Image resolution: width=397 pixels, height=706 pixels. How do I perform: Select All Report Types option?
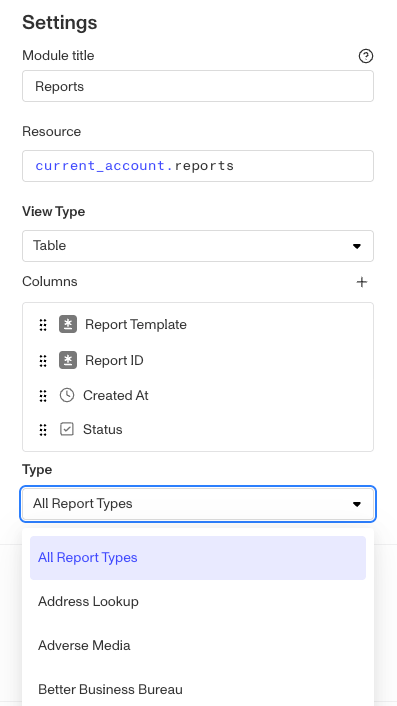point(198,558)
